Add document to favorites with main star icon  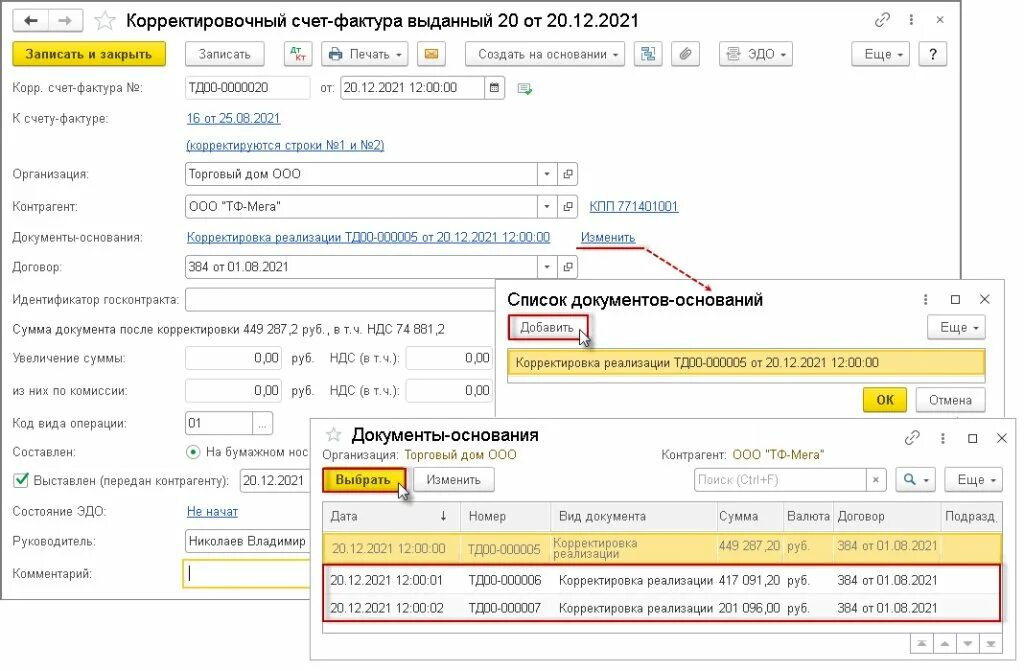104,21
